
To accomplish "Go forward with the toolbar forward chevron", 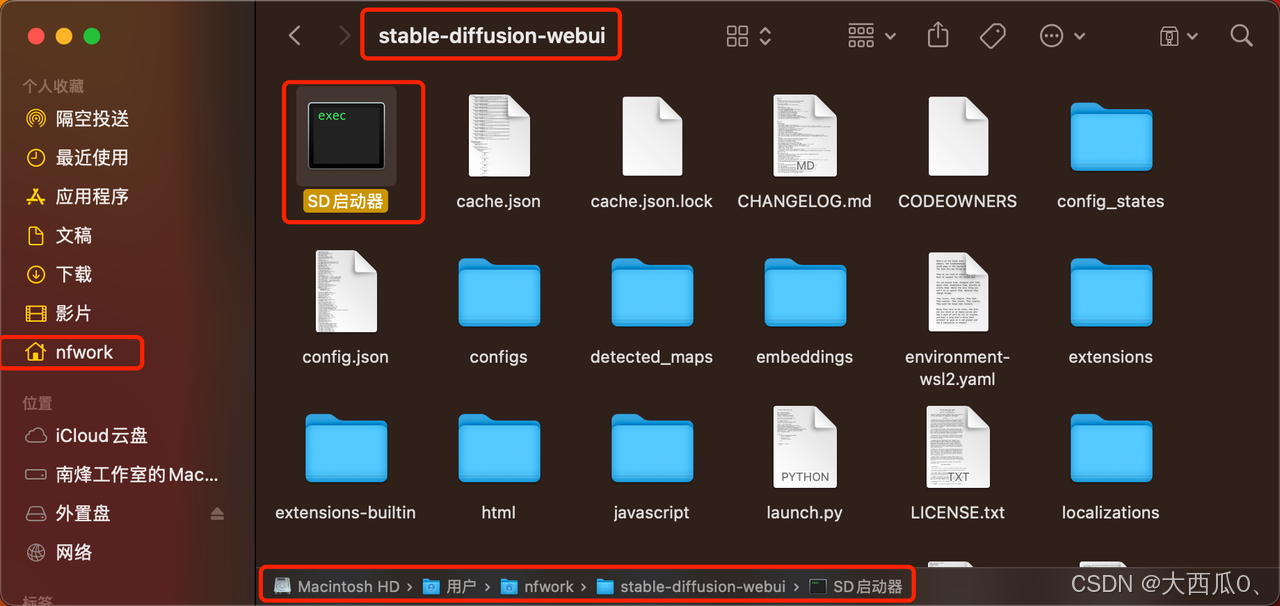I will coord(344,36).
